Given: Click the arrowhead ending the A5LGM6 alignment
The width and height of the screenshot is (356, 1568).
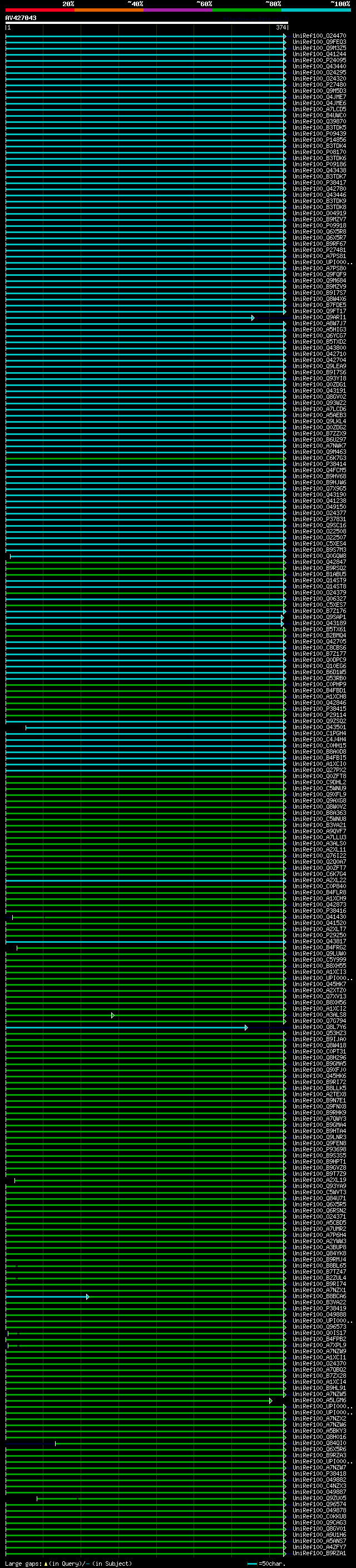Looking at the screenshot, I should tap(271, 1401).
